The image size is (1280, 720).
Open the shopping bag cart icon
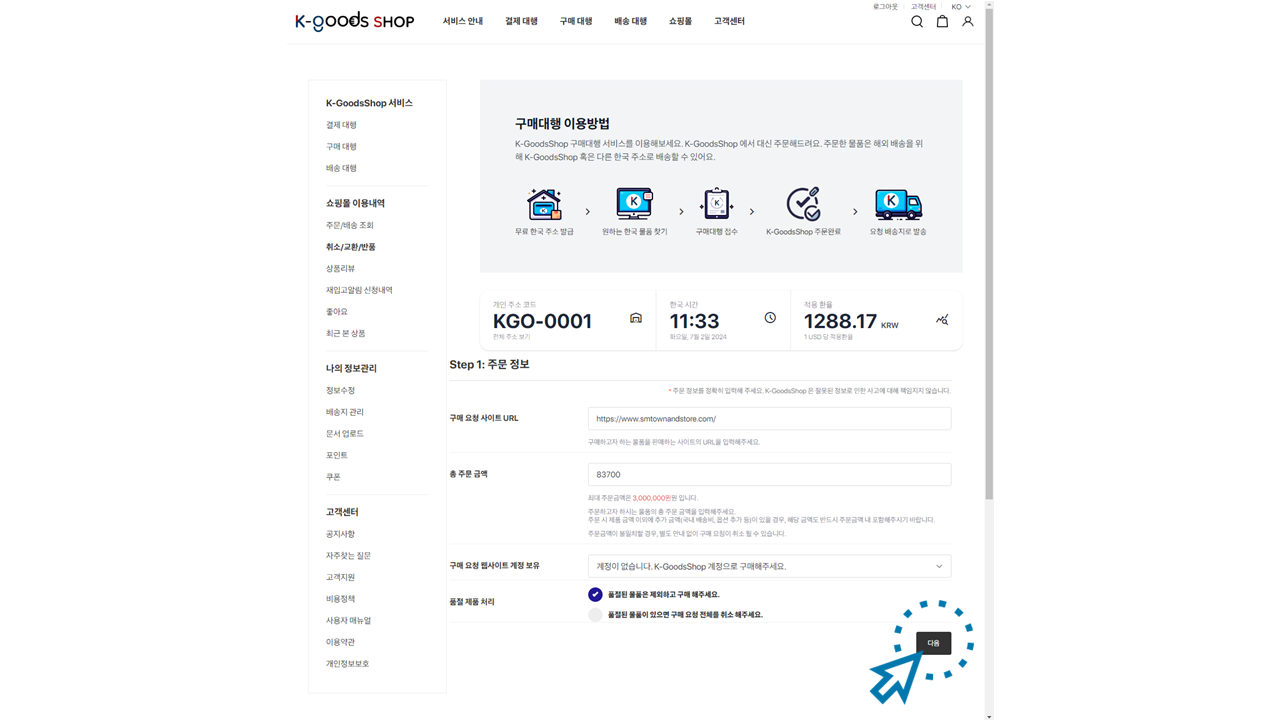[942, 22]
